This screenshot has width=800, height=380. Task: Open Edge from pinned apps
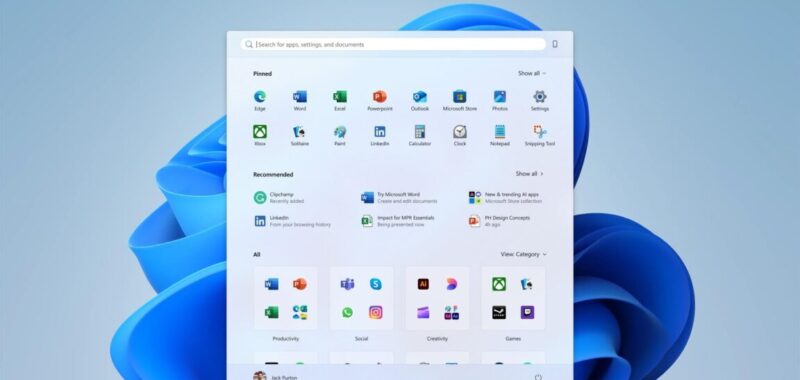point(260,100)
